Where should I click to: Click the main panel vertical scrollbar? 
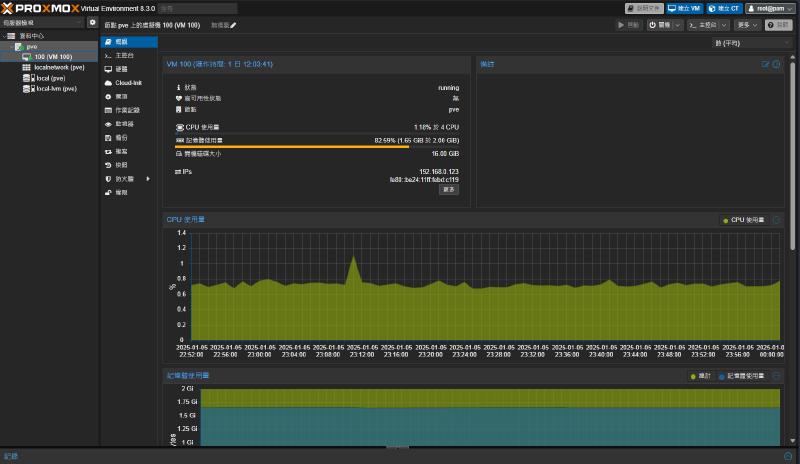pos(792,156)
